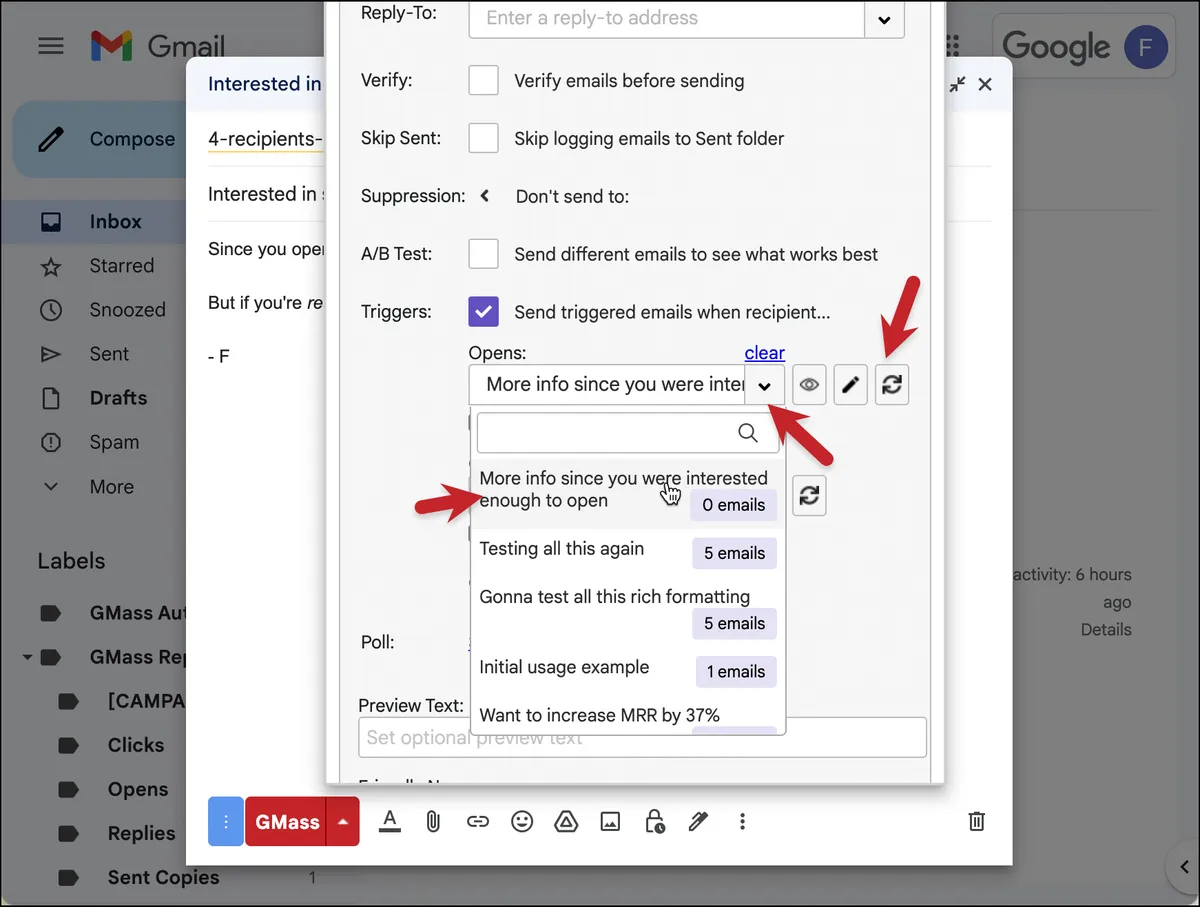Open the Clicks label

(135, 745)
